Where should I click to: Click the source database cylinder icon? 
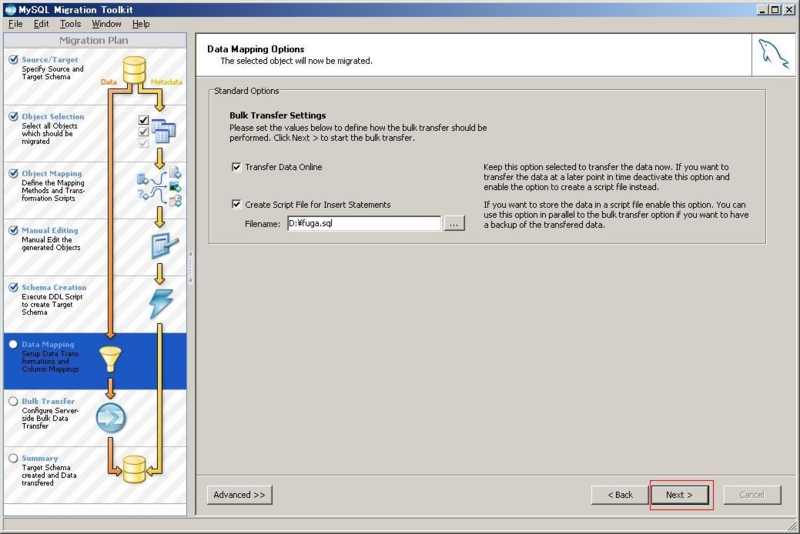tap(134, 69)
